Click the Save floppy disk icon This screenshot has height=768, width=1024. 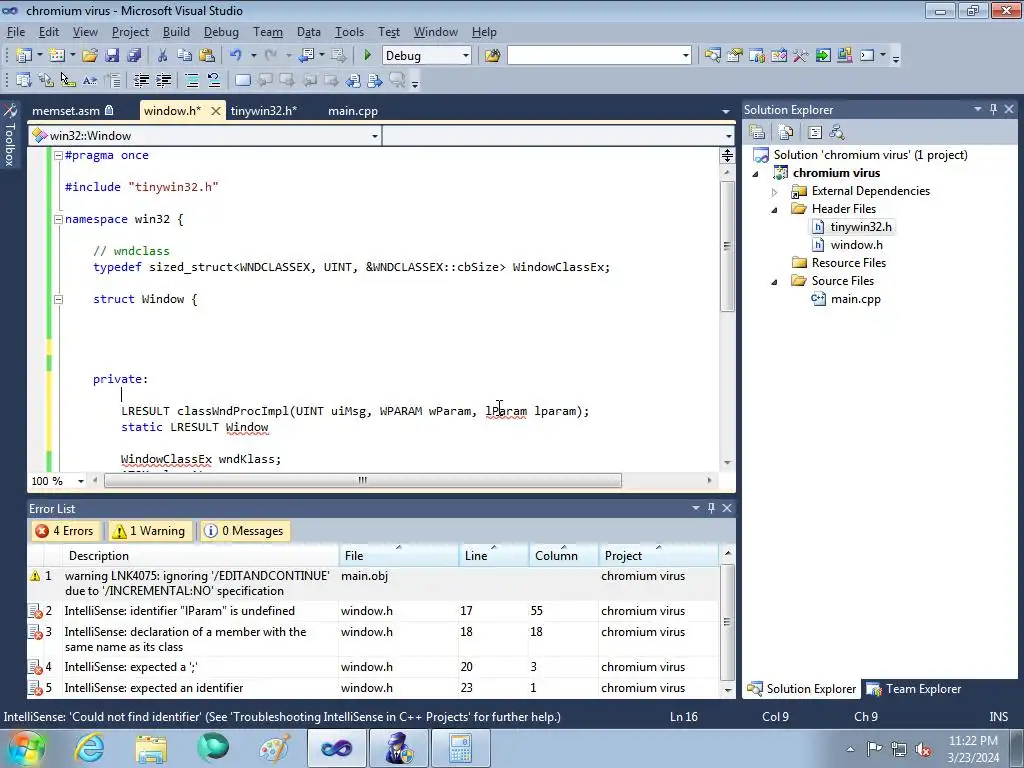pyautogui.click(x=112, y=56)
